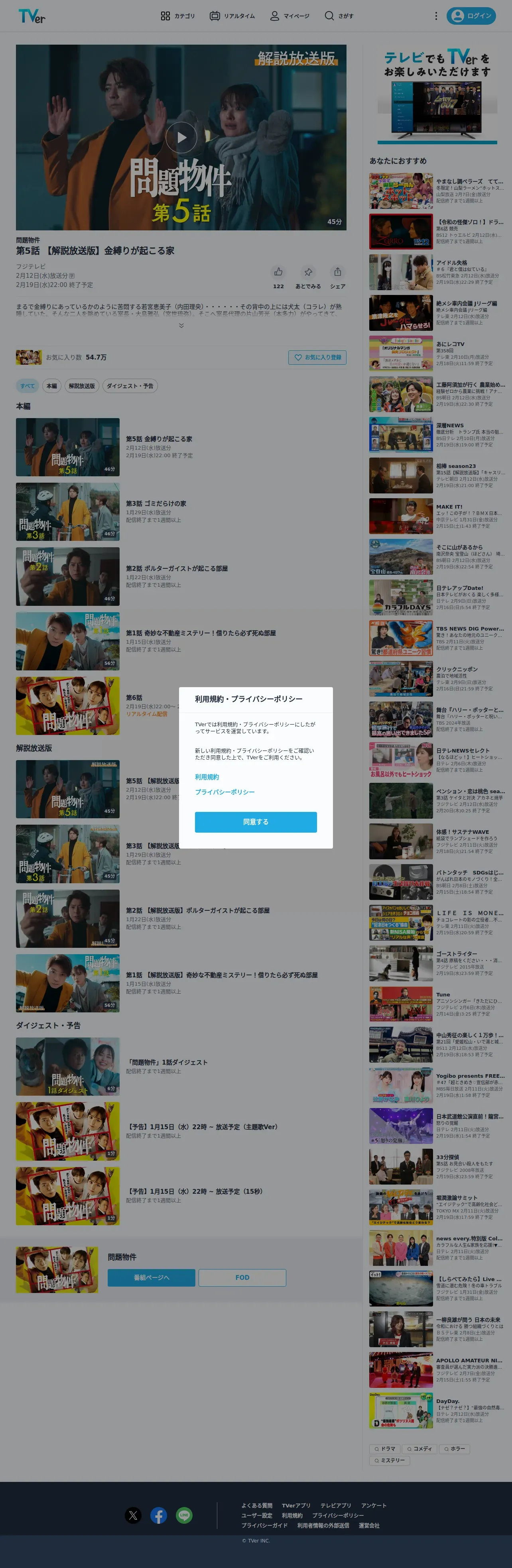Open recommended show ゴーストライター
Screen dimensions: 512x1568
437,964
